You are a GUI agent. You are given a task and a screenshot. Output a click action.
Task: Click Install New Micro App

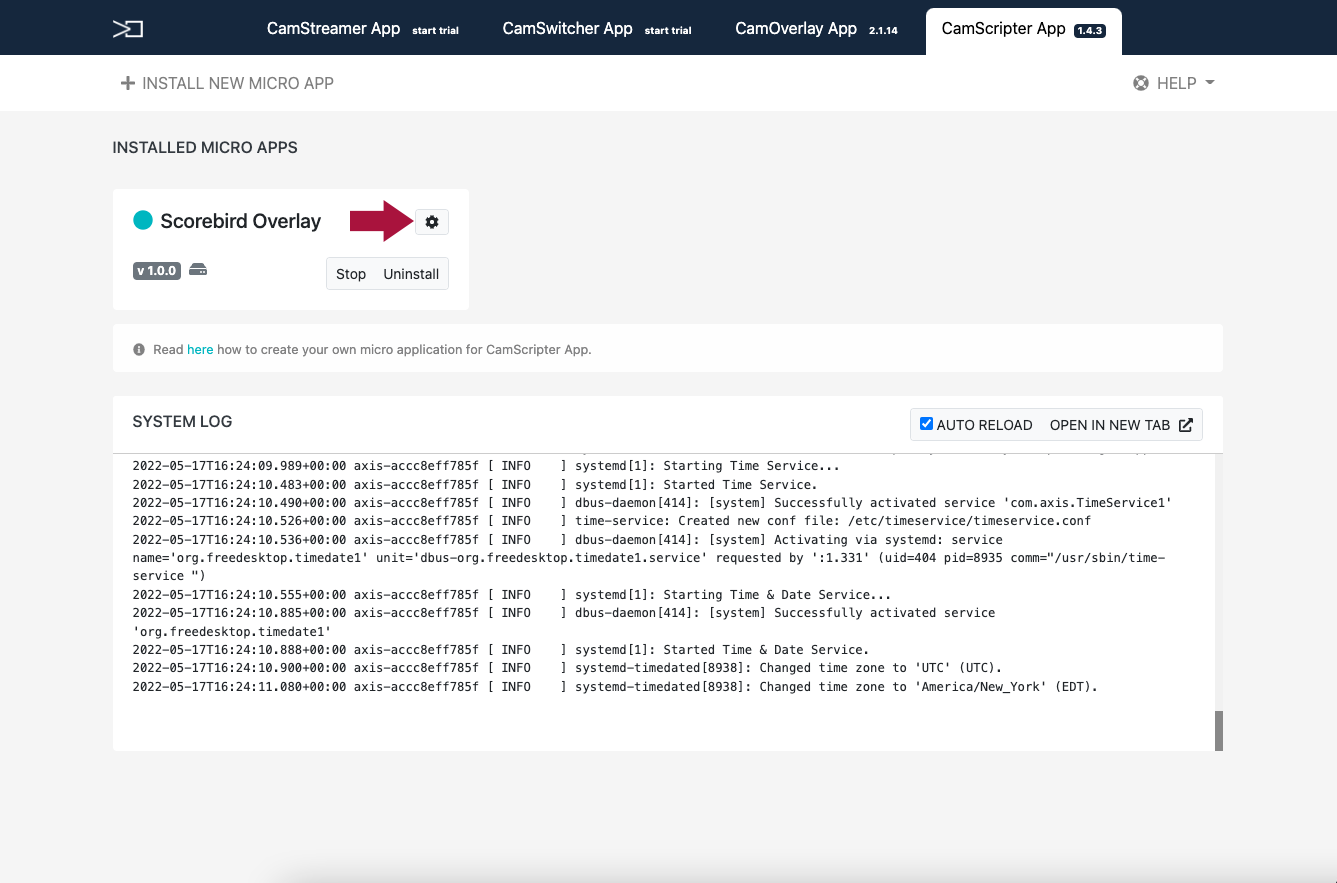[227, 83]
